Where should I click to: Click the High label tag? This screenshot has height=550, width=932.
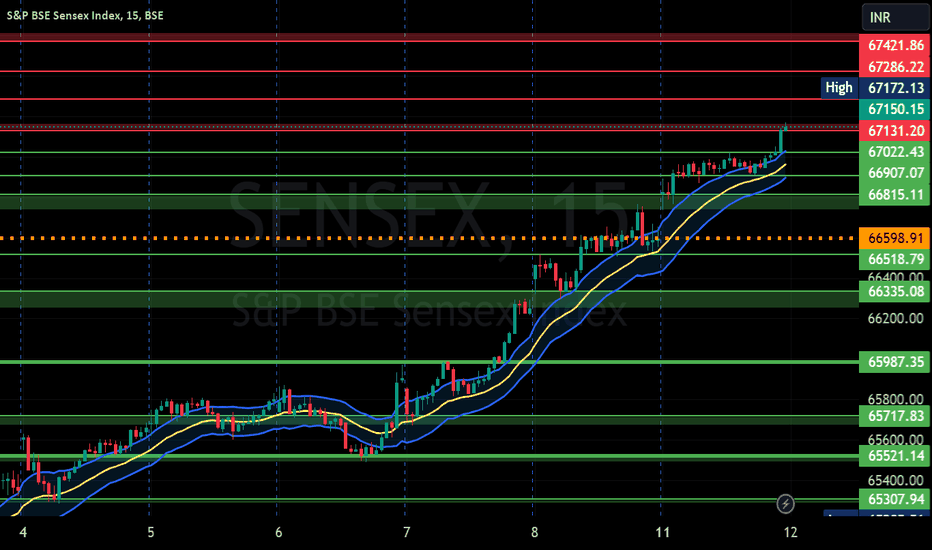(839, 88)
